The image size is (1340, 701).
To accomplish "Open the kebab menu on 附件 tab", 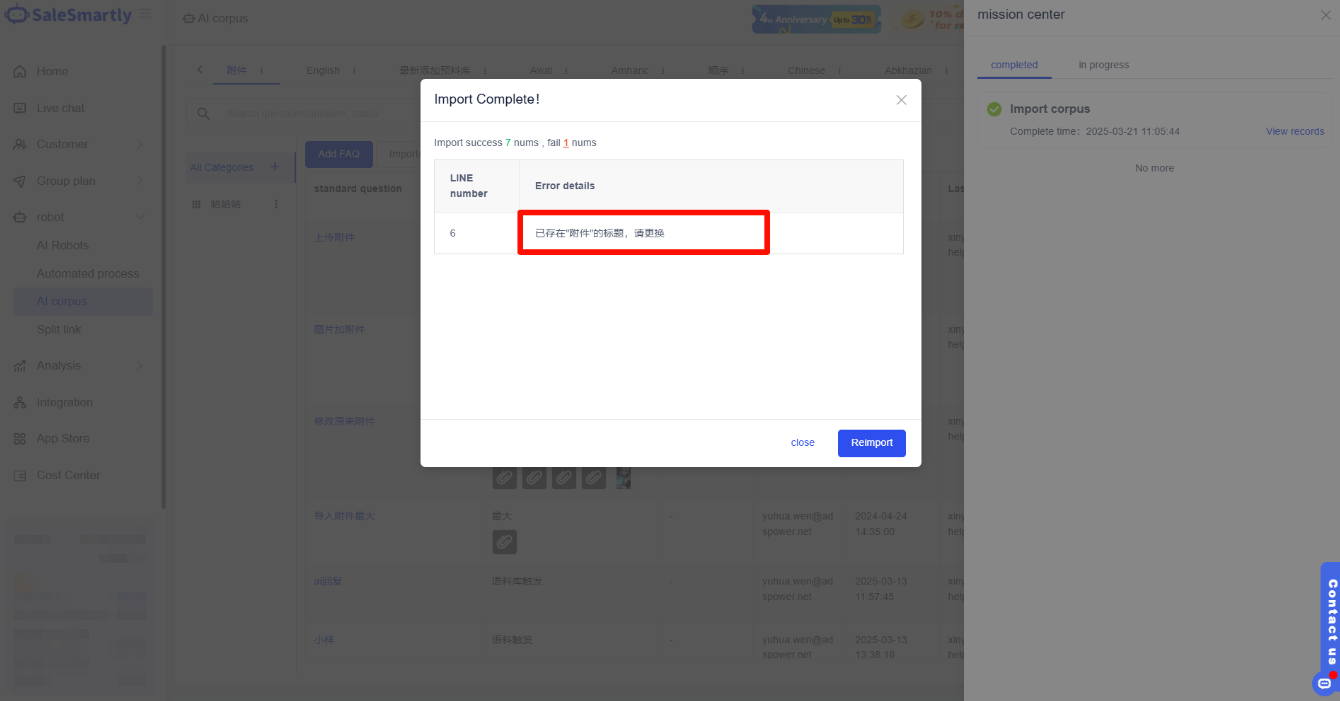I will (x=262, y=71).
